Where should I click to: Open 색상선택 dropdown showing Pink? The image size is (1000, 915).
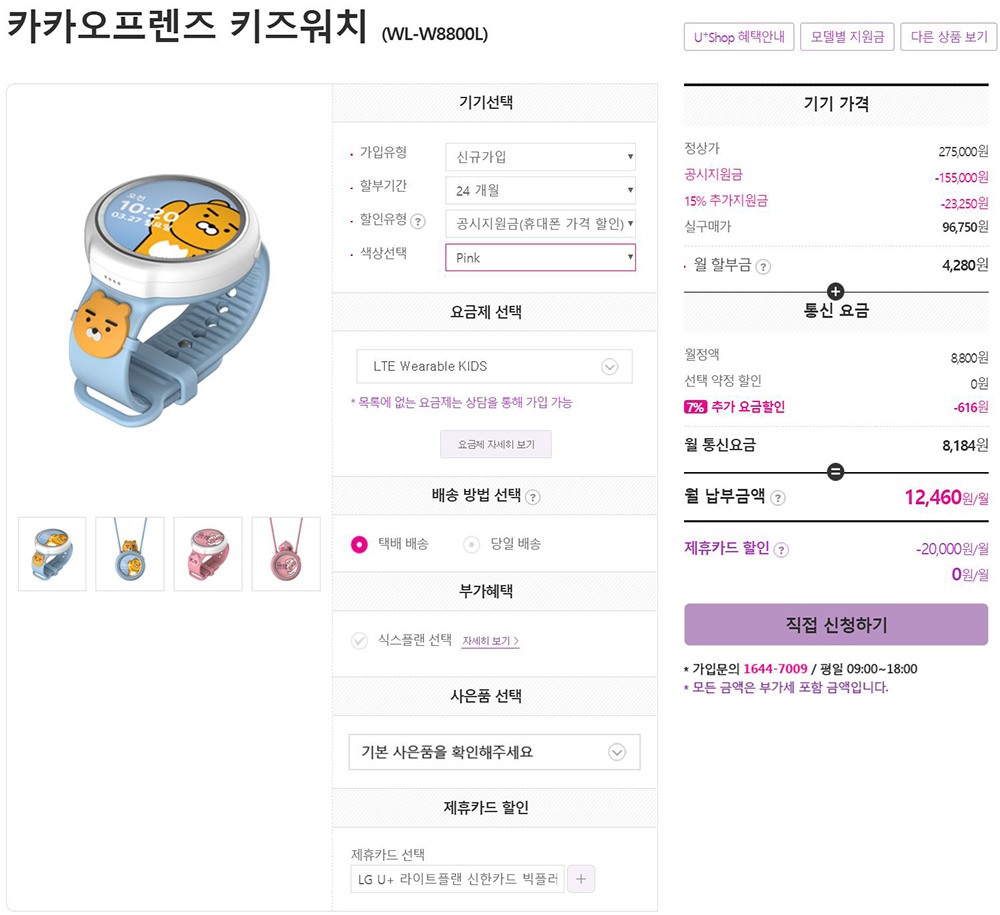tap(541, 257)
